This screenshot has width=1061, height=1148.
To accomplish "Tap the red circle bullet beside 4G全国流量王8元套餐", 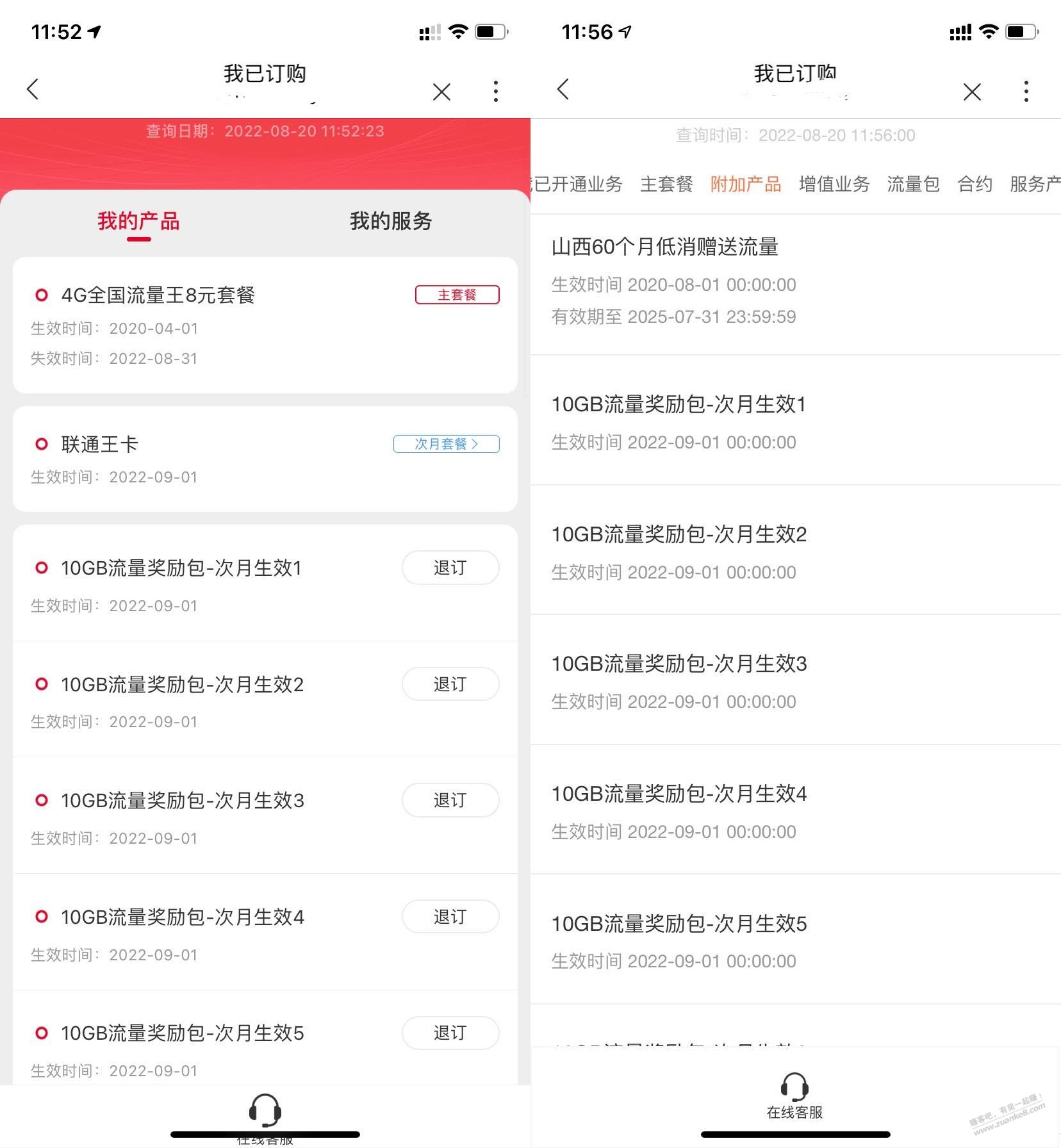I will click(42, 295).
